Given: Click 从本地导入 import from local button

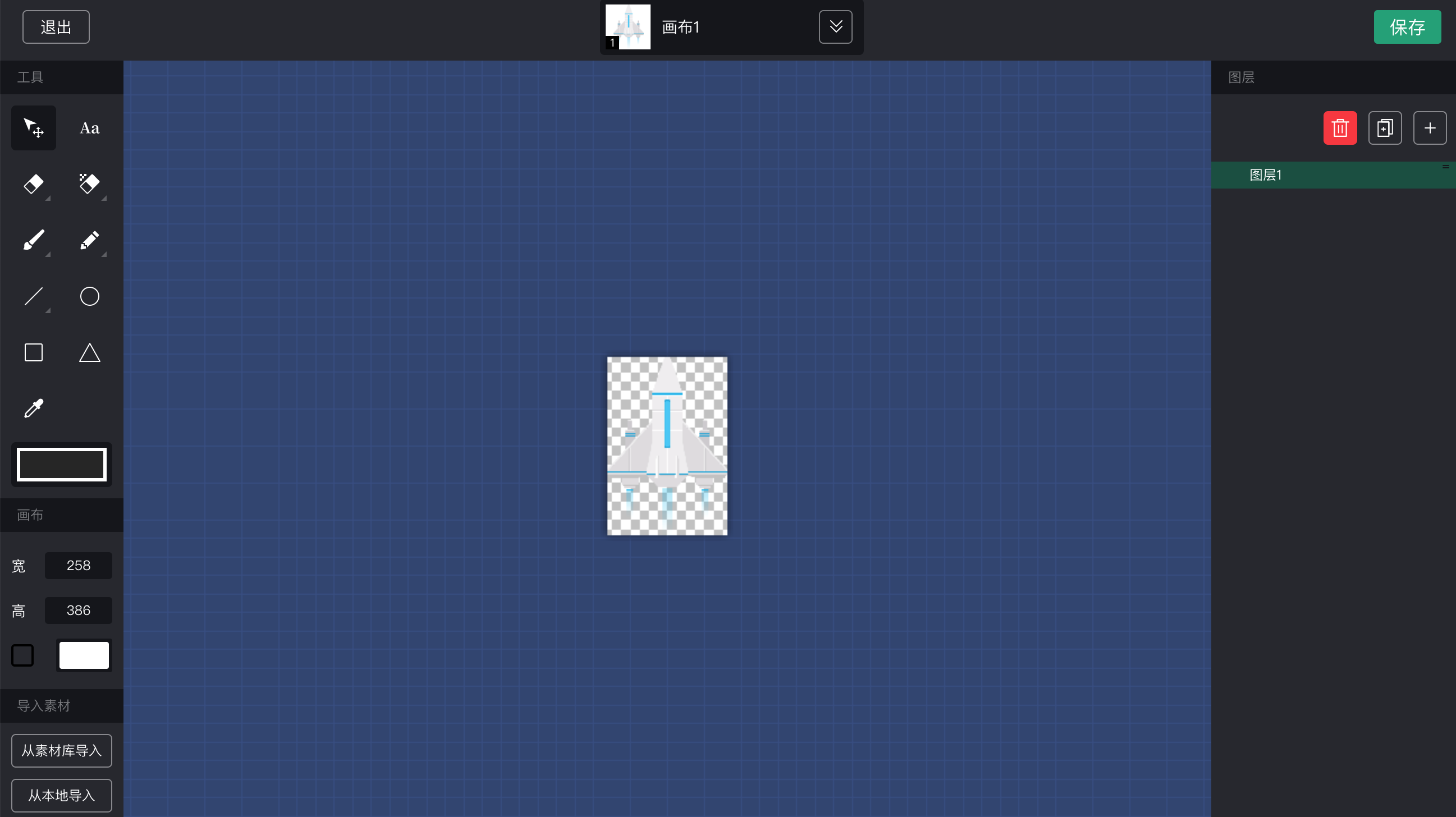Looking at the screenshot, I should (x=62, y=795).
